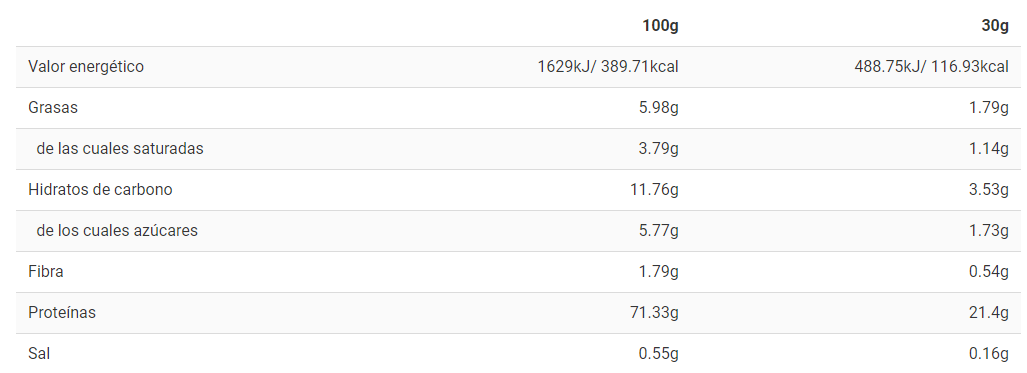Select the Grasas row label

point(52,108)
